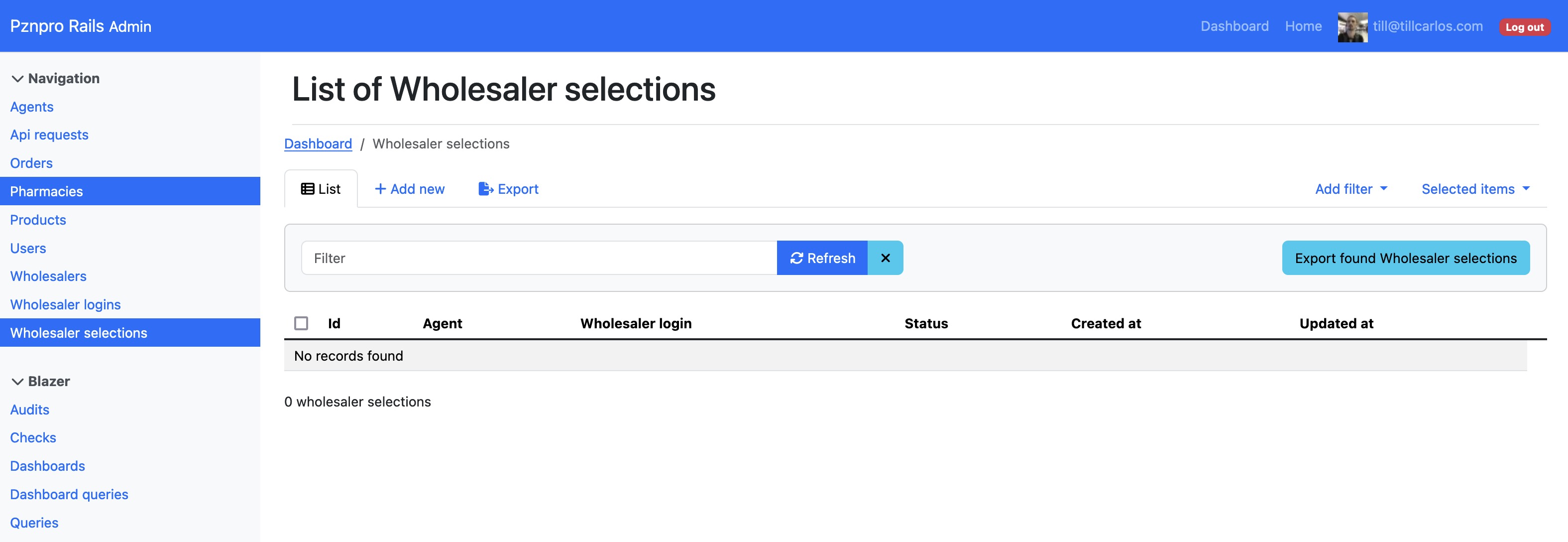1568x542 pixels.
Task: Select Home from the top navigation
Action: (1303, 26)
